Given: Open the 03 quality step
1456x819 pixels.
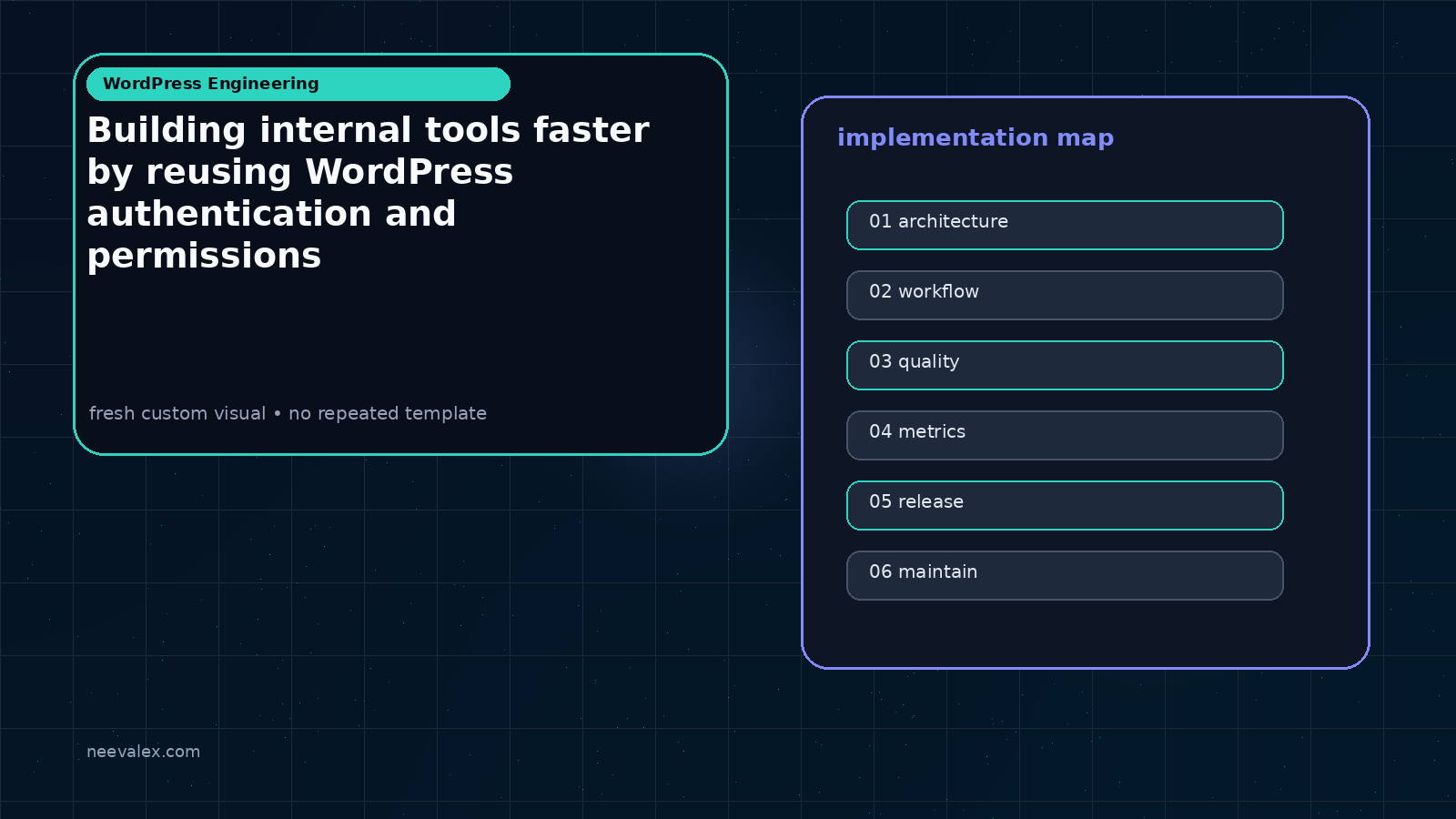Looking at the screenshot, I should [1065, 365].
